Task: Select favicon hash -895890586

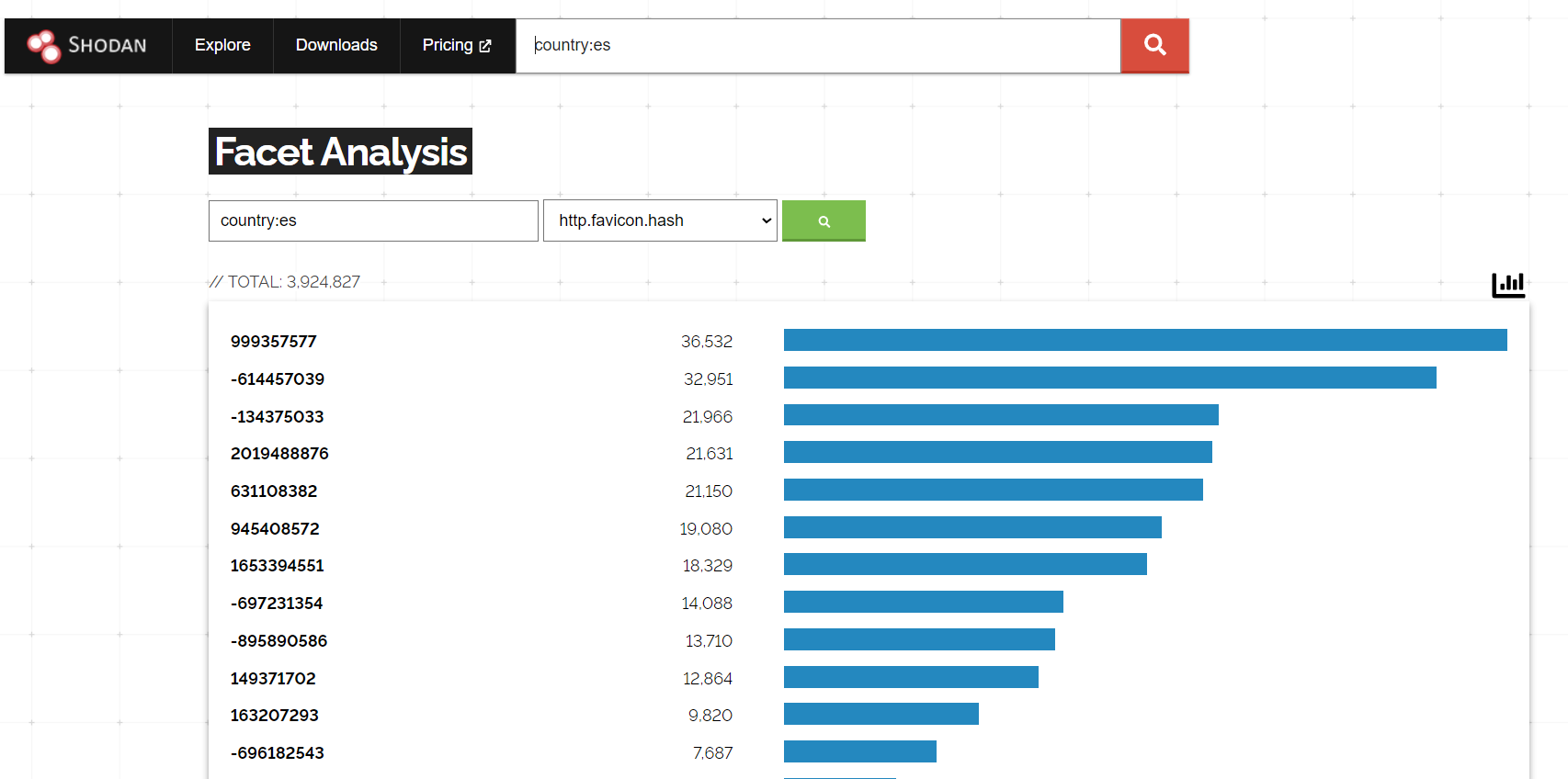Action: click(279, 641)
